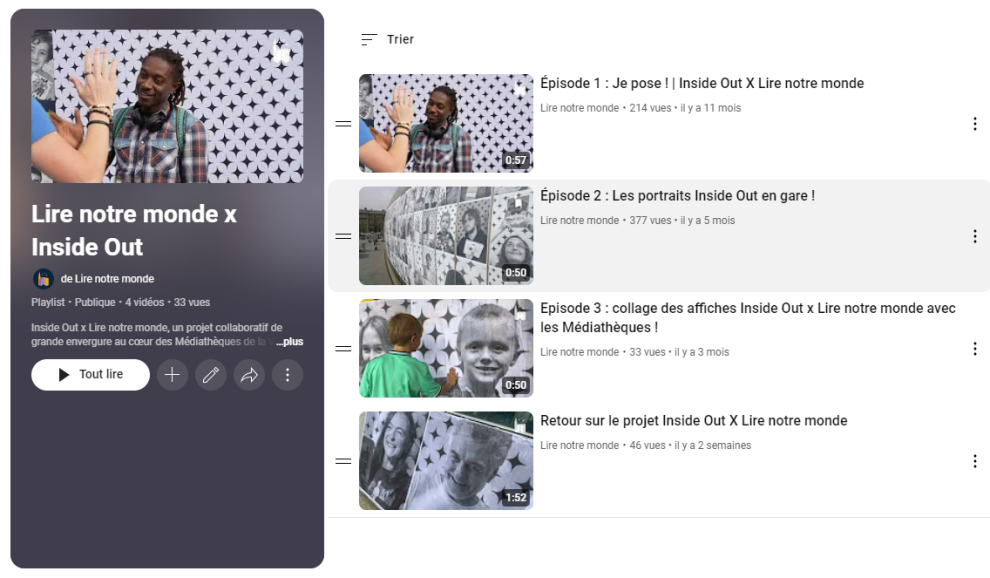The image size is (990, 578).
Task: Play the 1:52 Retour sur le projet thumbnail
Action: 446,461
